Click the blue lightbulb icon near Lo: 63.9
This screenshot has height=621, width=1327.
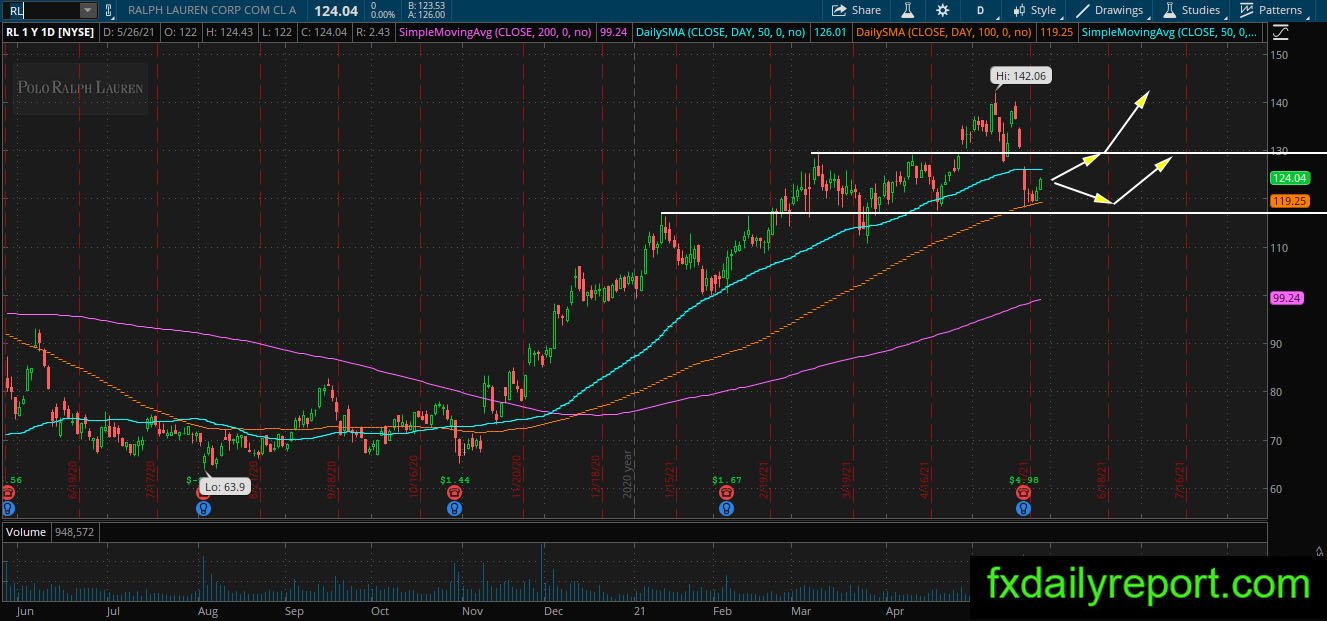tap(203, 508)
